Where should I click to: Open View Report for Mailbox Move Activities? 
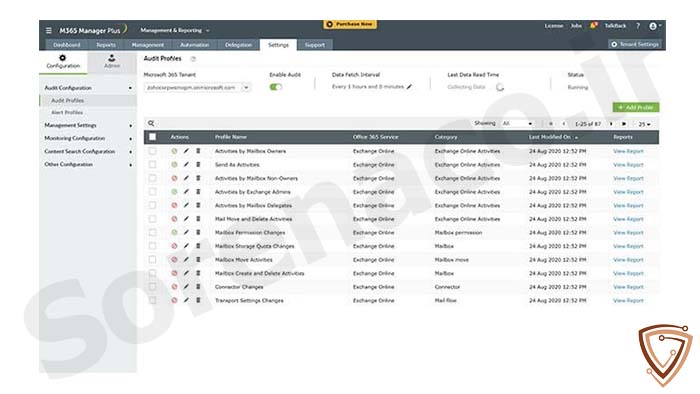(628, 260)
